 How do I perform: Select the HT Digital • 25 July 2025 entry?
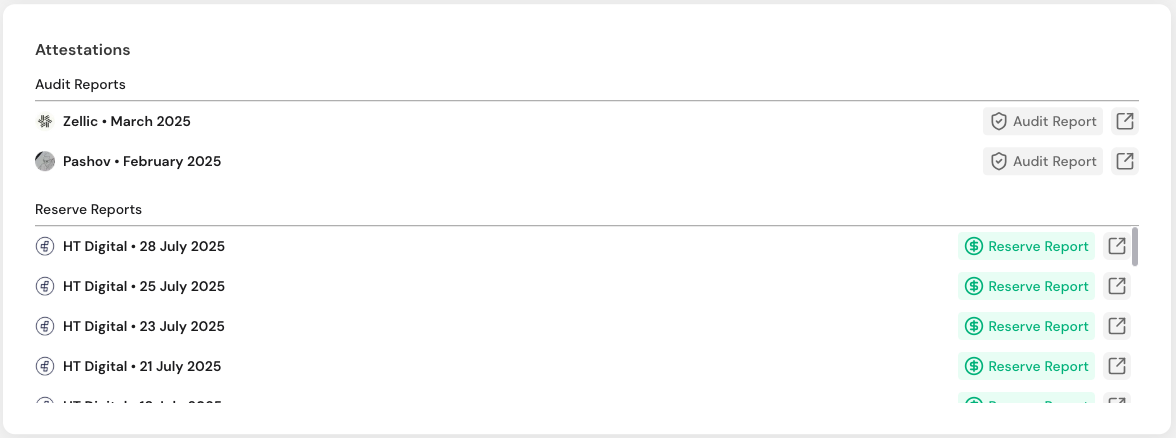click(144, 286)
